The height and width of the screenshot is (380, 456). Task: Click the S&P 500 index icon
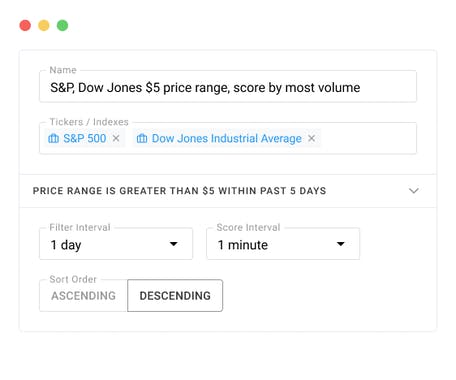coord(53,138)
